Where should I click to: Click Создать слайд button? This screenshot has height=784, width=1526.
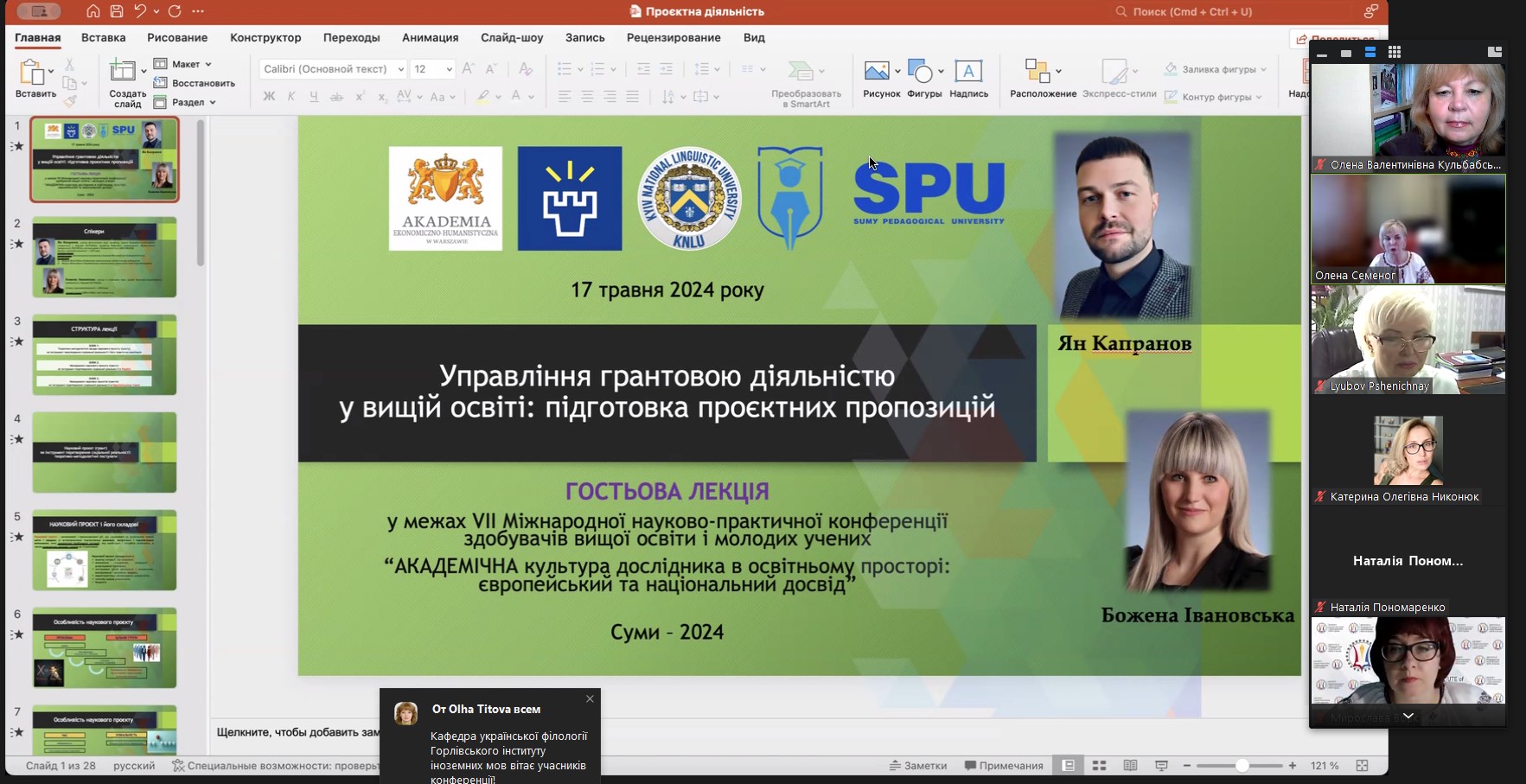click(126, 84)
